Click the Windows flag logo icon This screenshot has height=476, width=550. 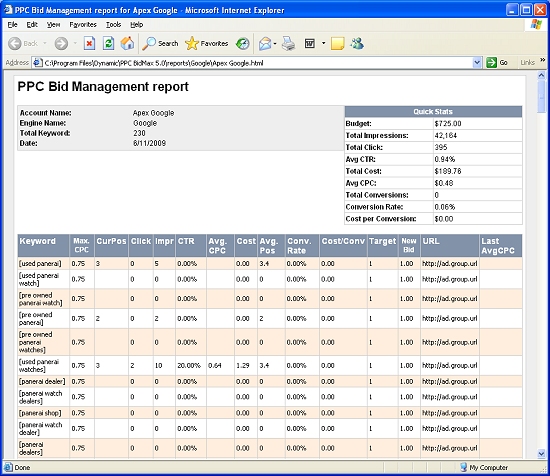[536, 25]
